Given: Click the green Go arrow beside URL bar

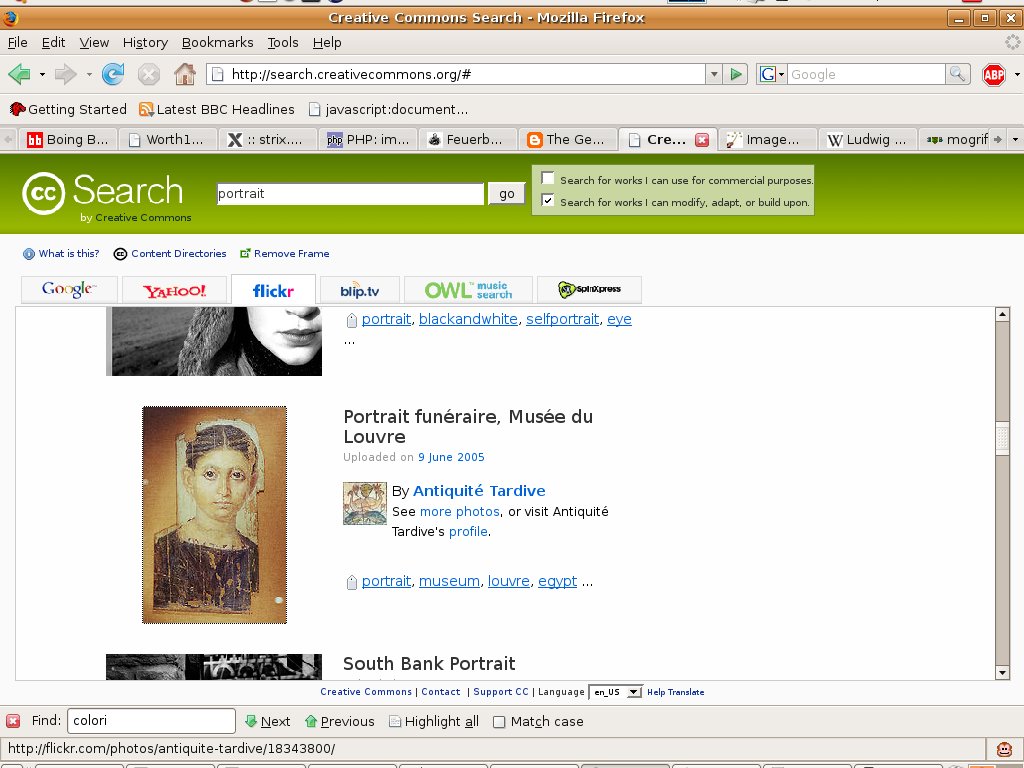Looking at the screenshot, I should point(736,74).
